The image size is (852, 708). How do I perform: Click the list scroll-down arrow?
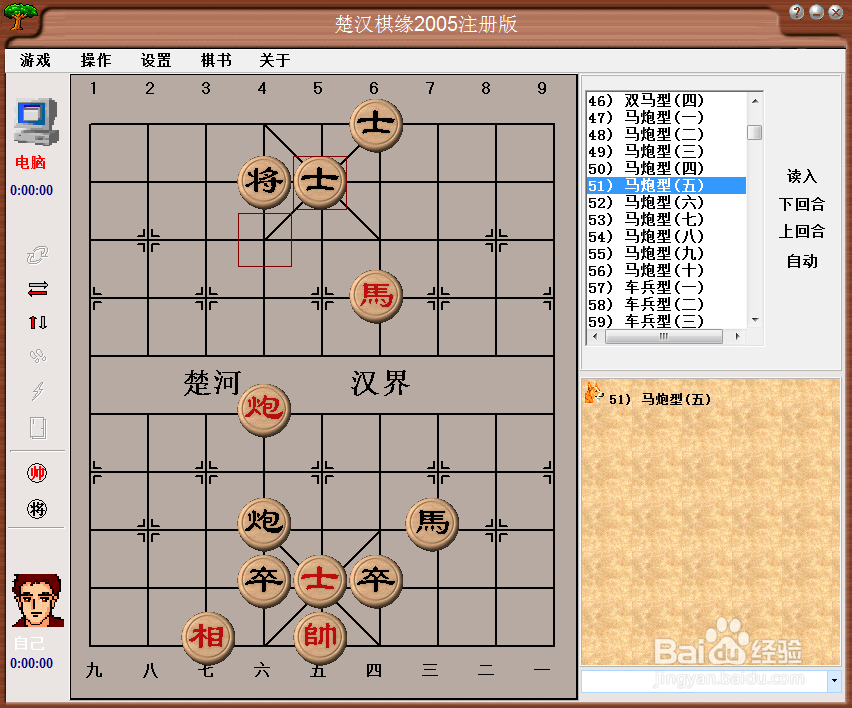[x=755, y=320]
